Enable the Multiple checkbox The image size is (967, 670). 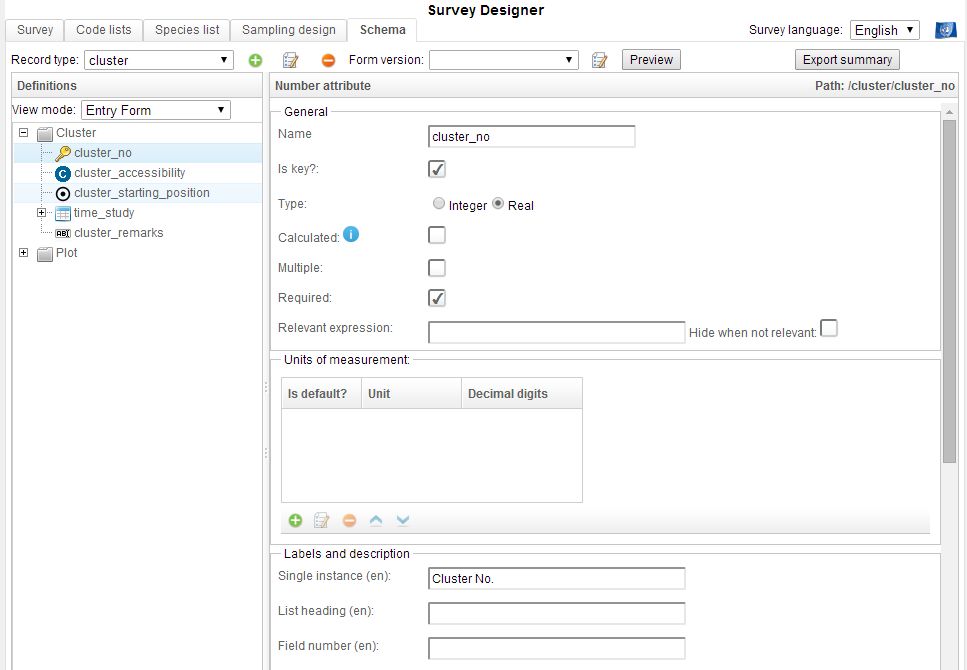click(x=437, y=268)
